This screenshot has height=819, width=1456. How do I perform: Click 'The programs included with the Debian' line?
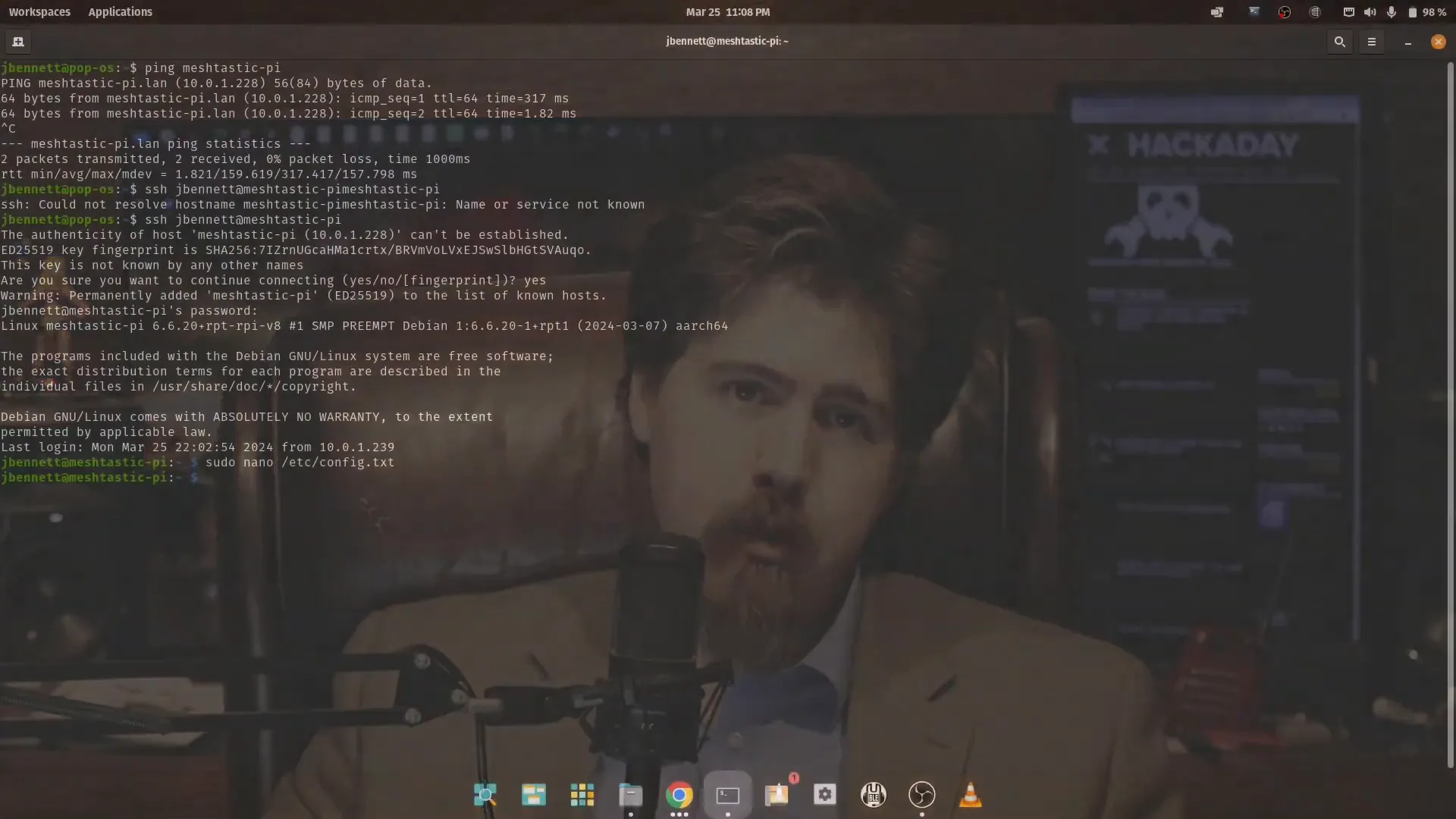point(277,356)
